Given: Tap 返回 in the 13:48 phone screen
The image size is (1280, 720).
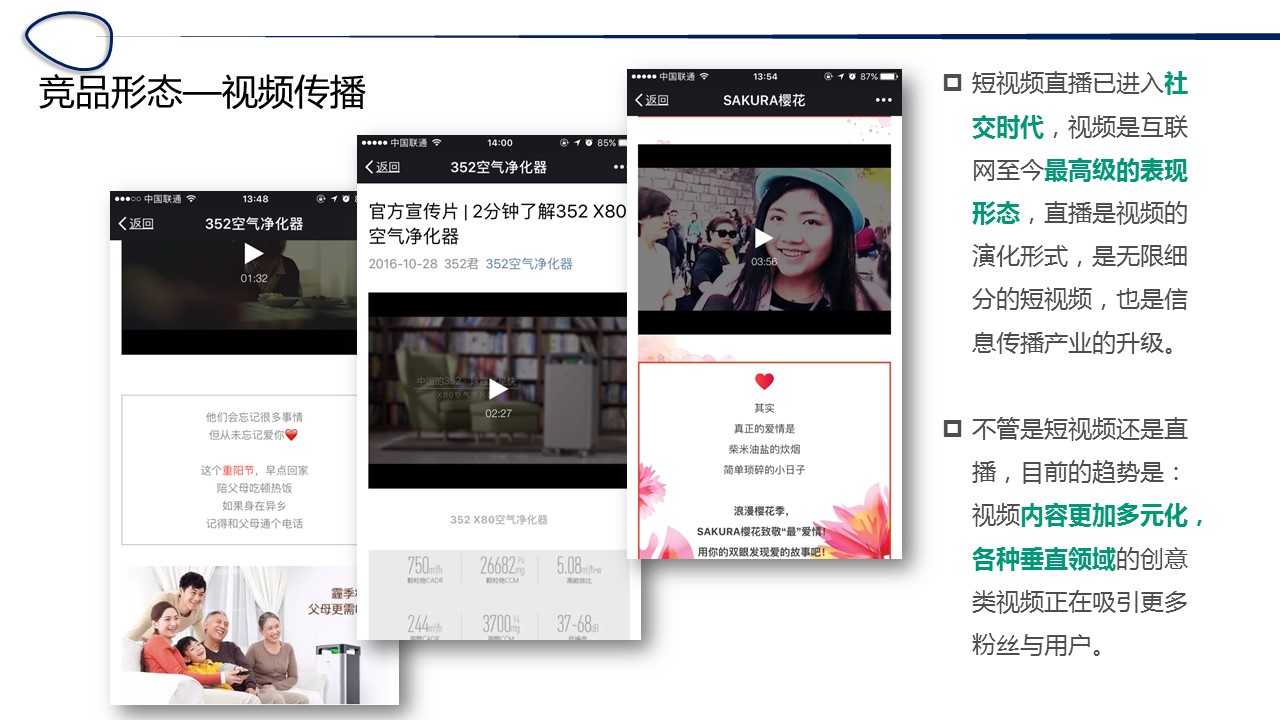Looking at the screenshot, I should tap(142, 224).
